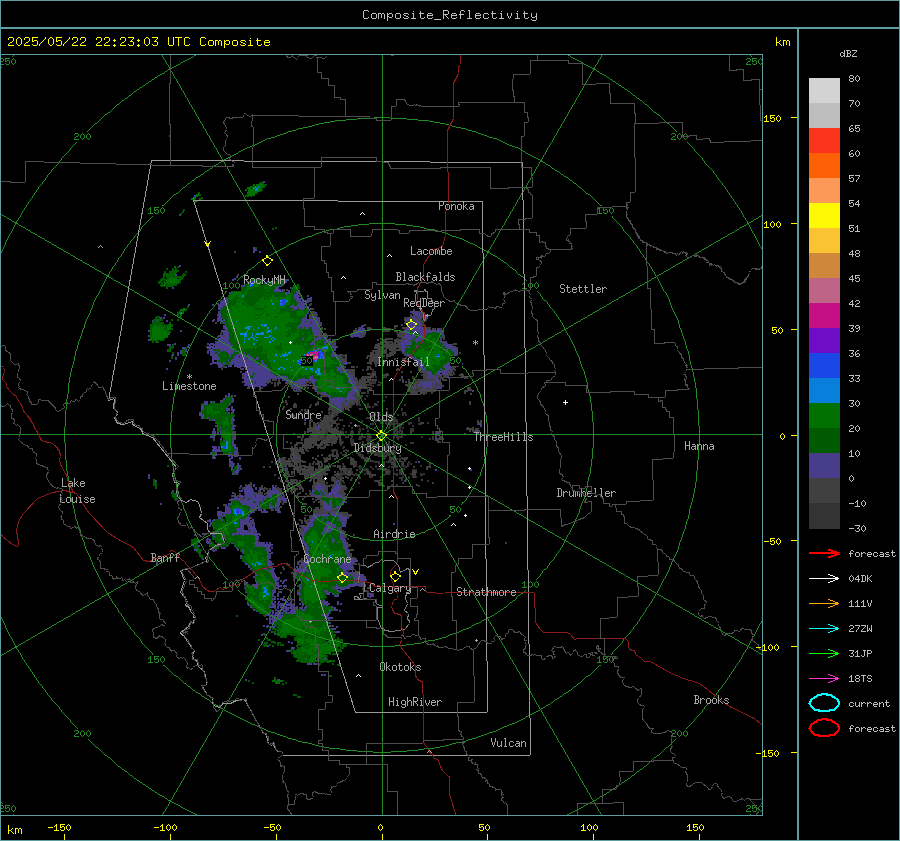Click the Strathmore map label
Viewport: 900px width, 841px height.
tap(486, 592)
